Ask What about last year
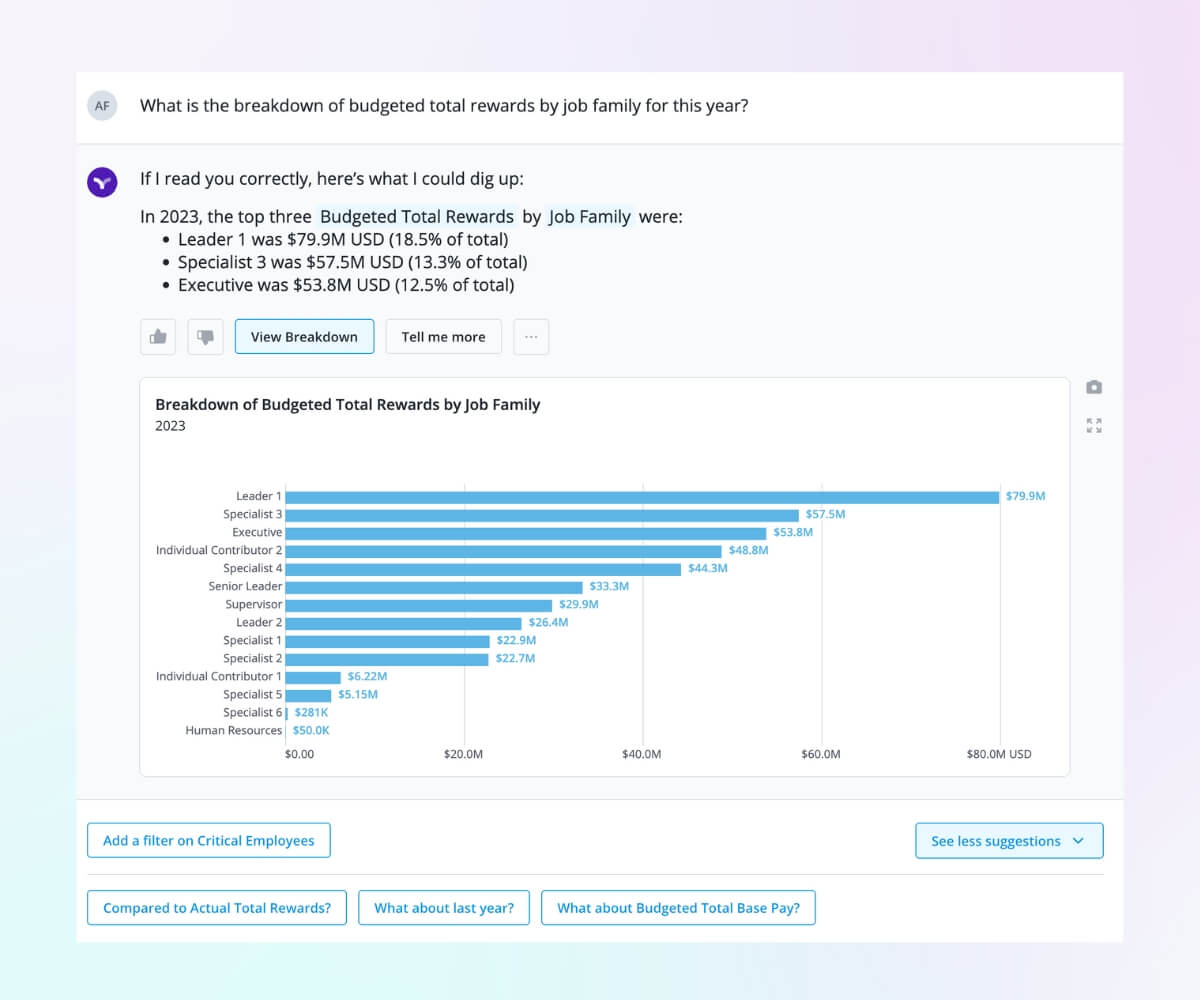The width and height of the screenshot is (1200, 1000). [444, 908]
